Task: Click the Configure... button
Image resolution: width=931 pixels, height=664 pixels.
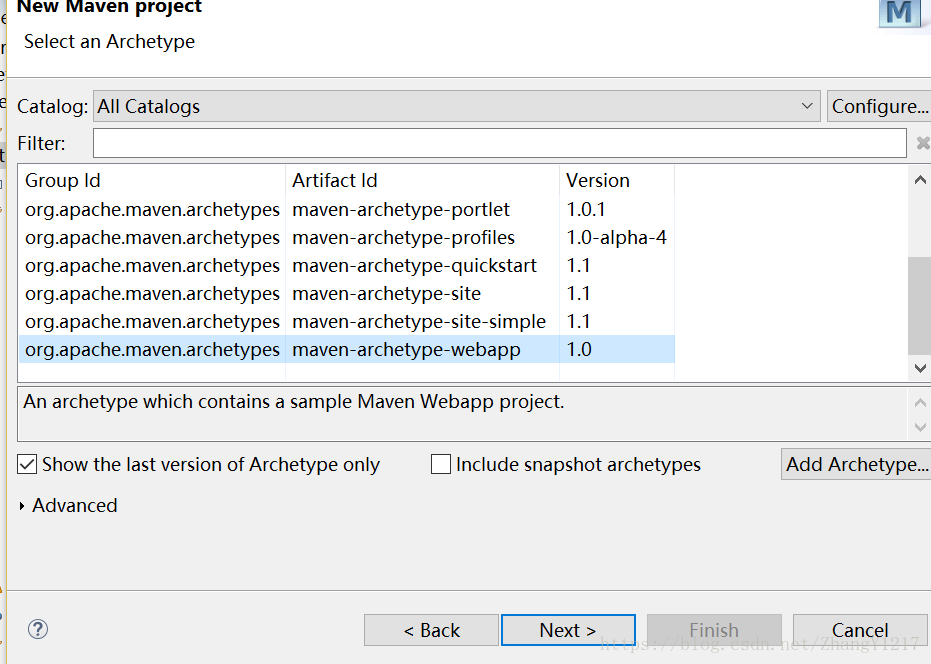Action: [879, 106]
